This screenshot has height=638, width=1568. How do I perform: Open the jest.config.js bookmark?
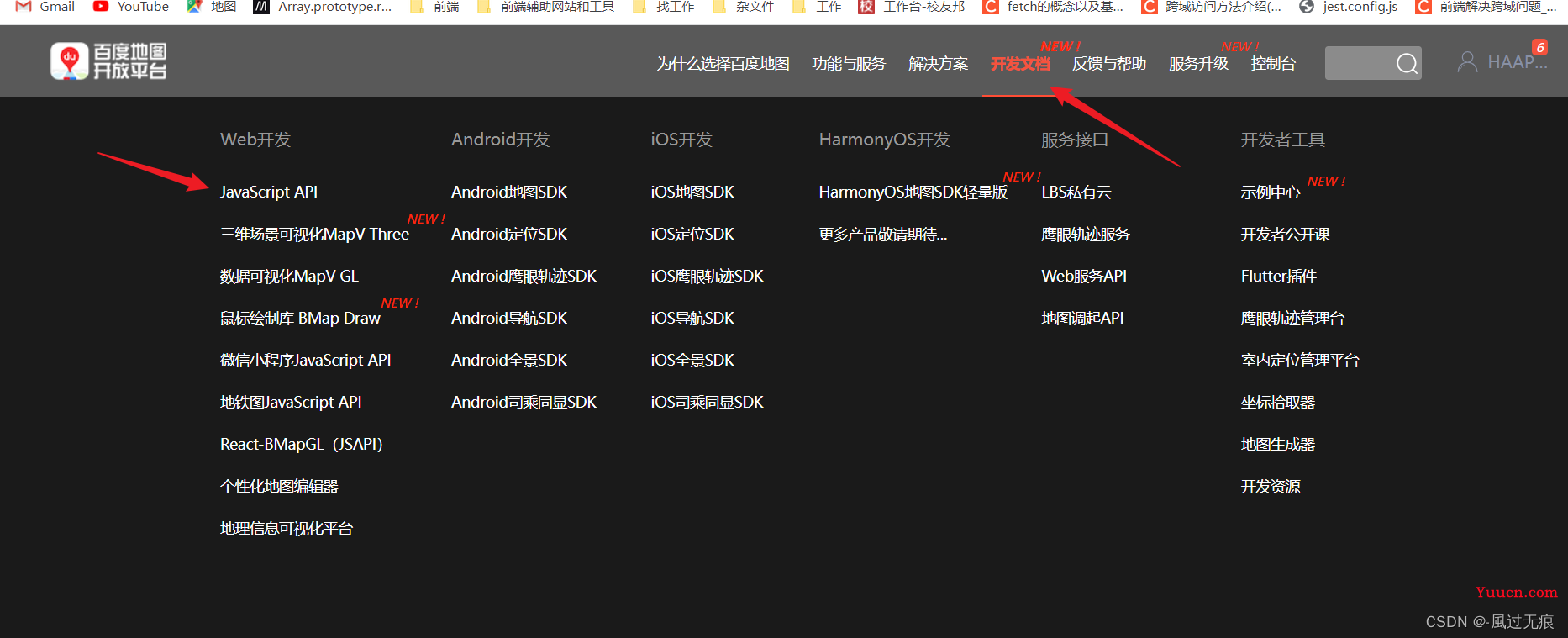point(1349,7)
